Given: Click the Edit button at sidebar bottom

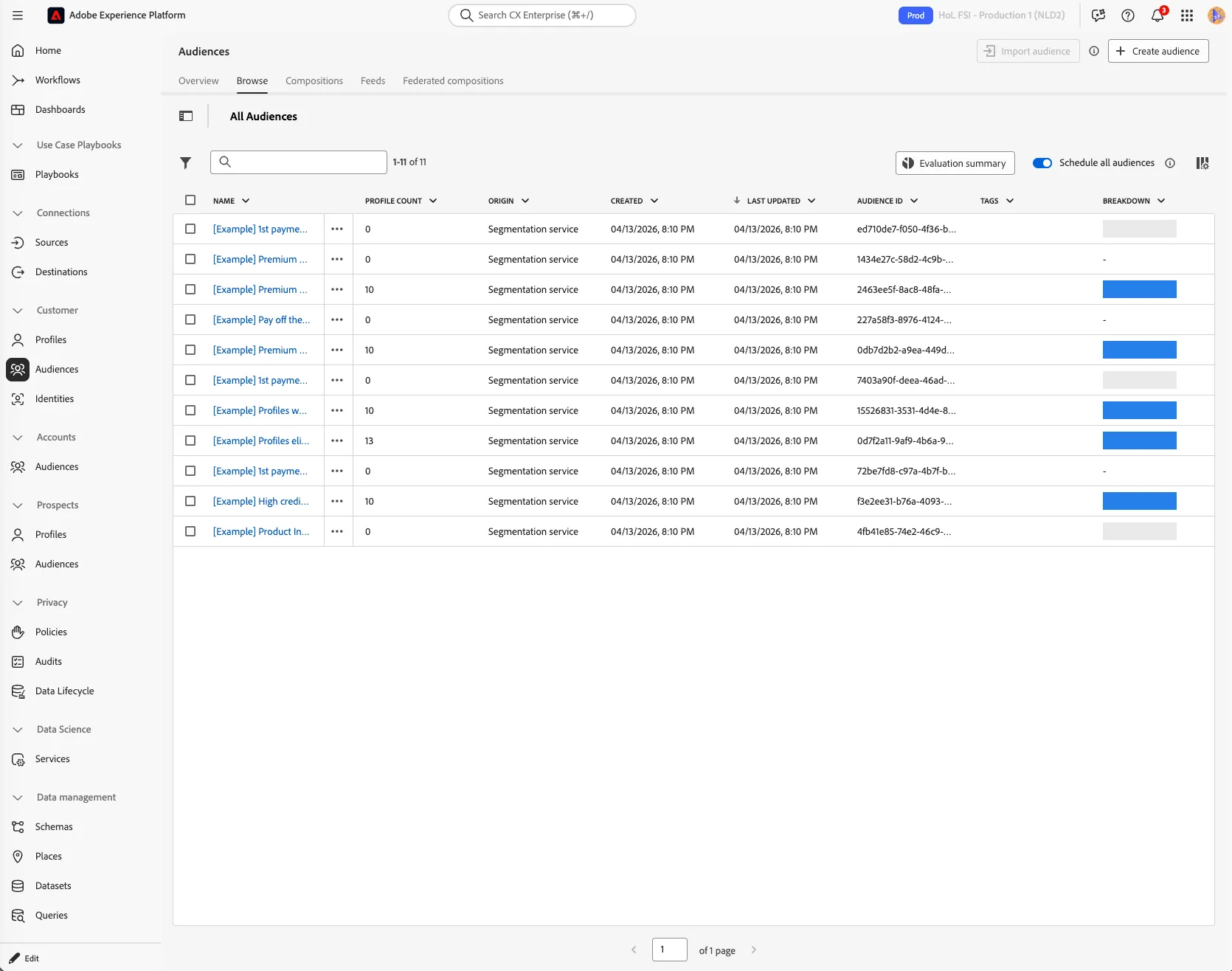Looking at the screenshot, I should 24,958.
